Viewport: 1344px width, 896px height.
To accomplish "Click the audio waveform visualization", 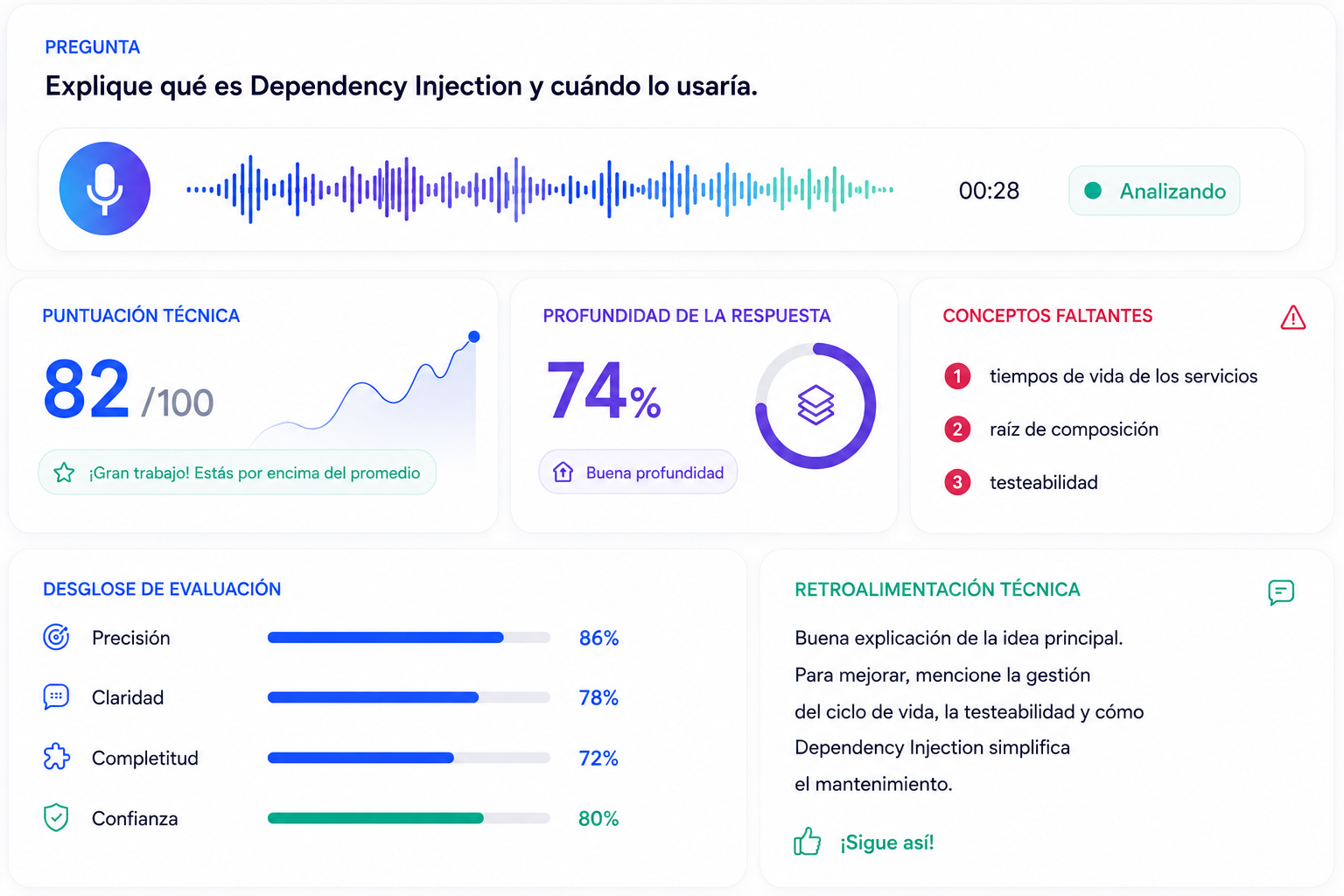I will coord(540,189).
